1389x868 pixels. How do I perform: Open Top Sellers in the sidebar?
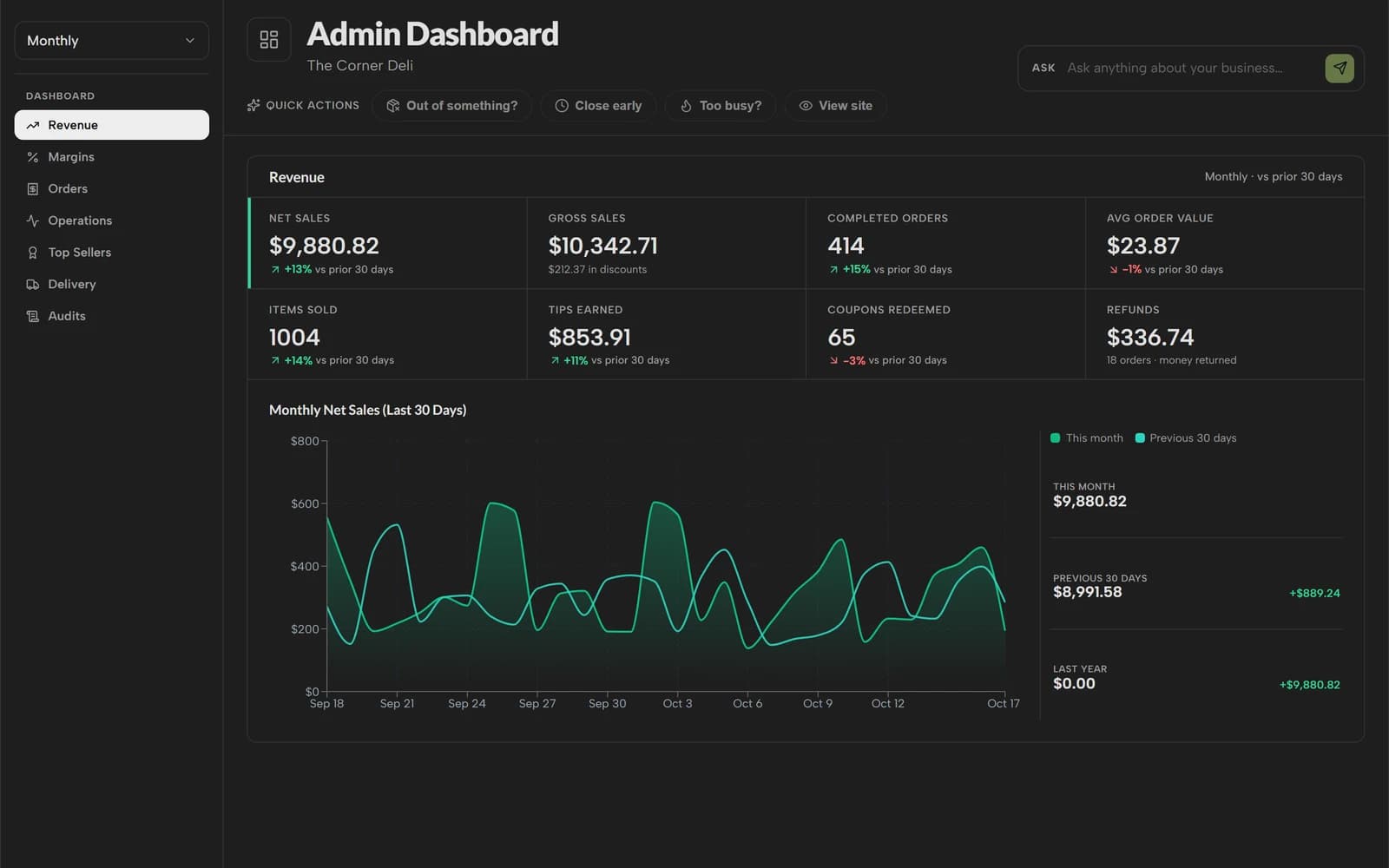point(112,253)
